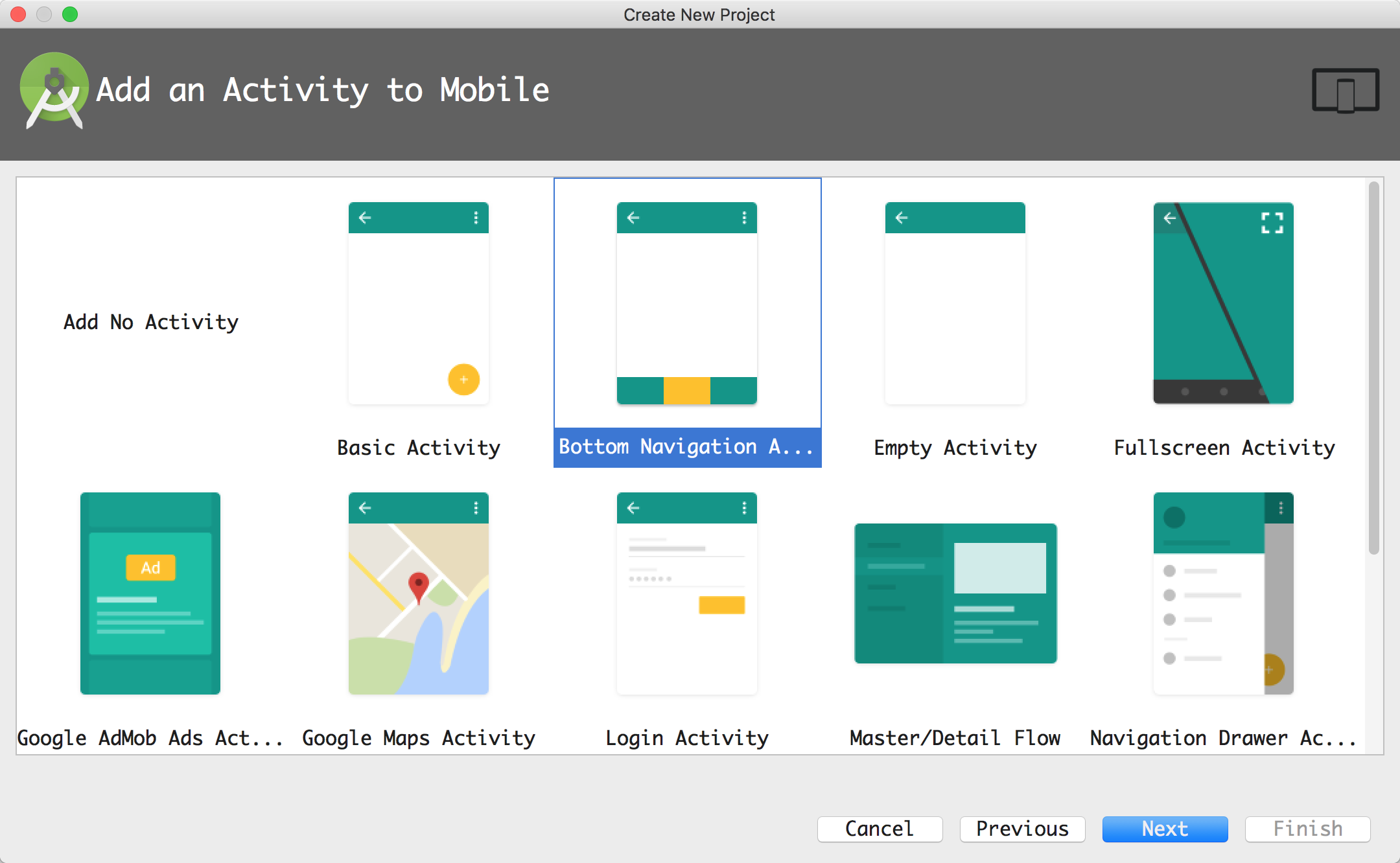
Task: Select the Basic Activity template thumbnail
Action: pos(419,303)
